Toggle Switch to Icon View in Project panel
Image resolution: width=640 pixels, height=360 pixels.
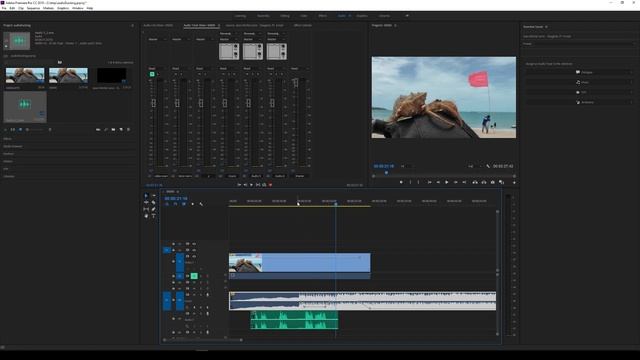20,129
